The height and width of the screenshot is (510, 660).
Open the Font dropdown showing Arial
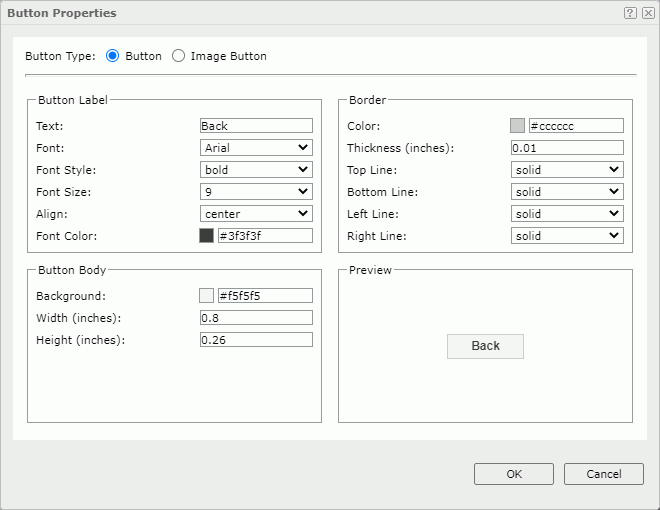(256, 148)
